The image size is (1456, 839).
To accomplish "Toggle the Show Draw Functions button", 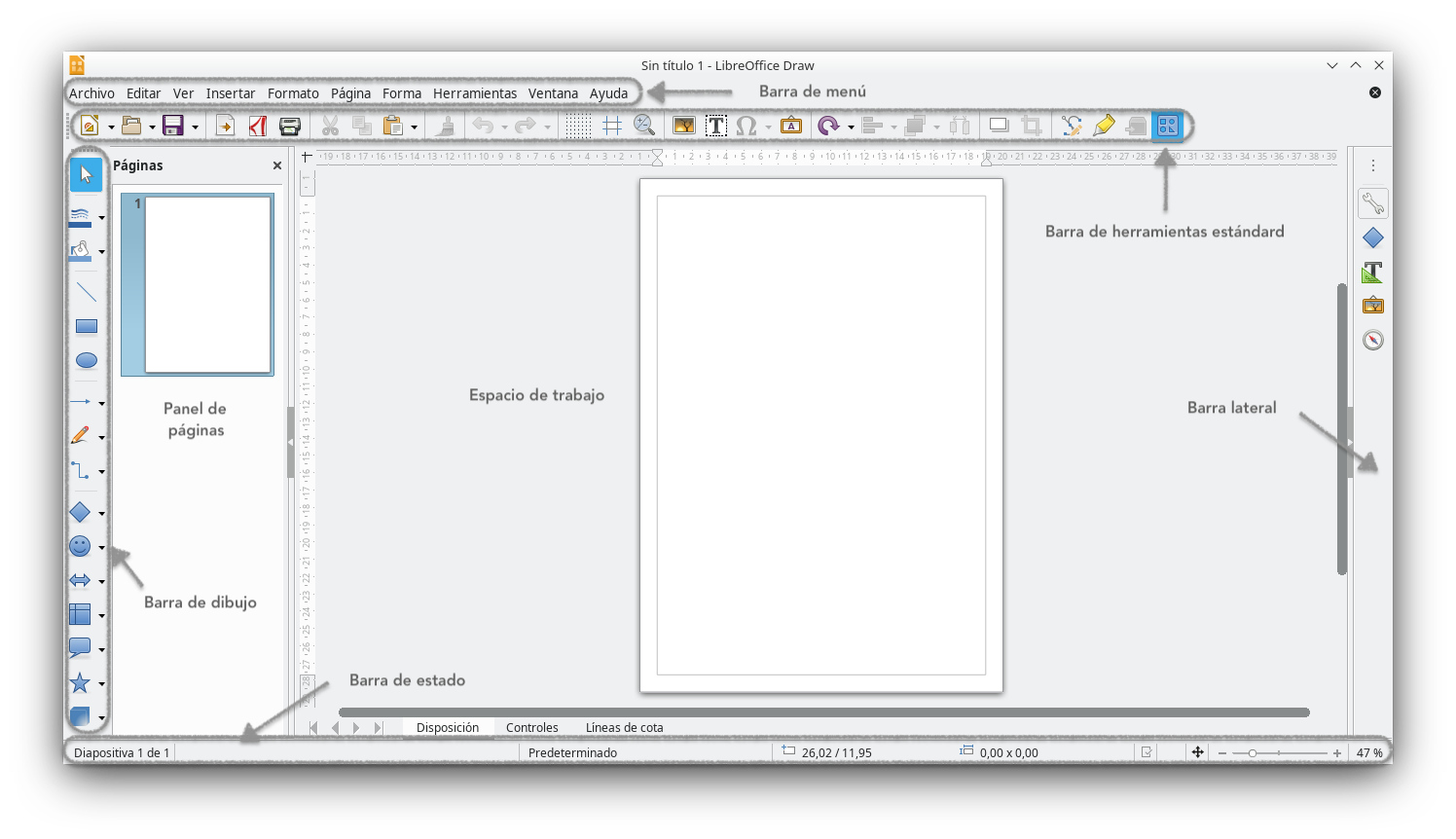I will 1167,126.
